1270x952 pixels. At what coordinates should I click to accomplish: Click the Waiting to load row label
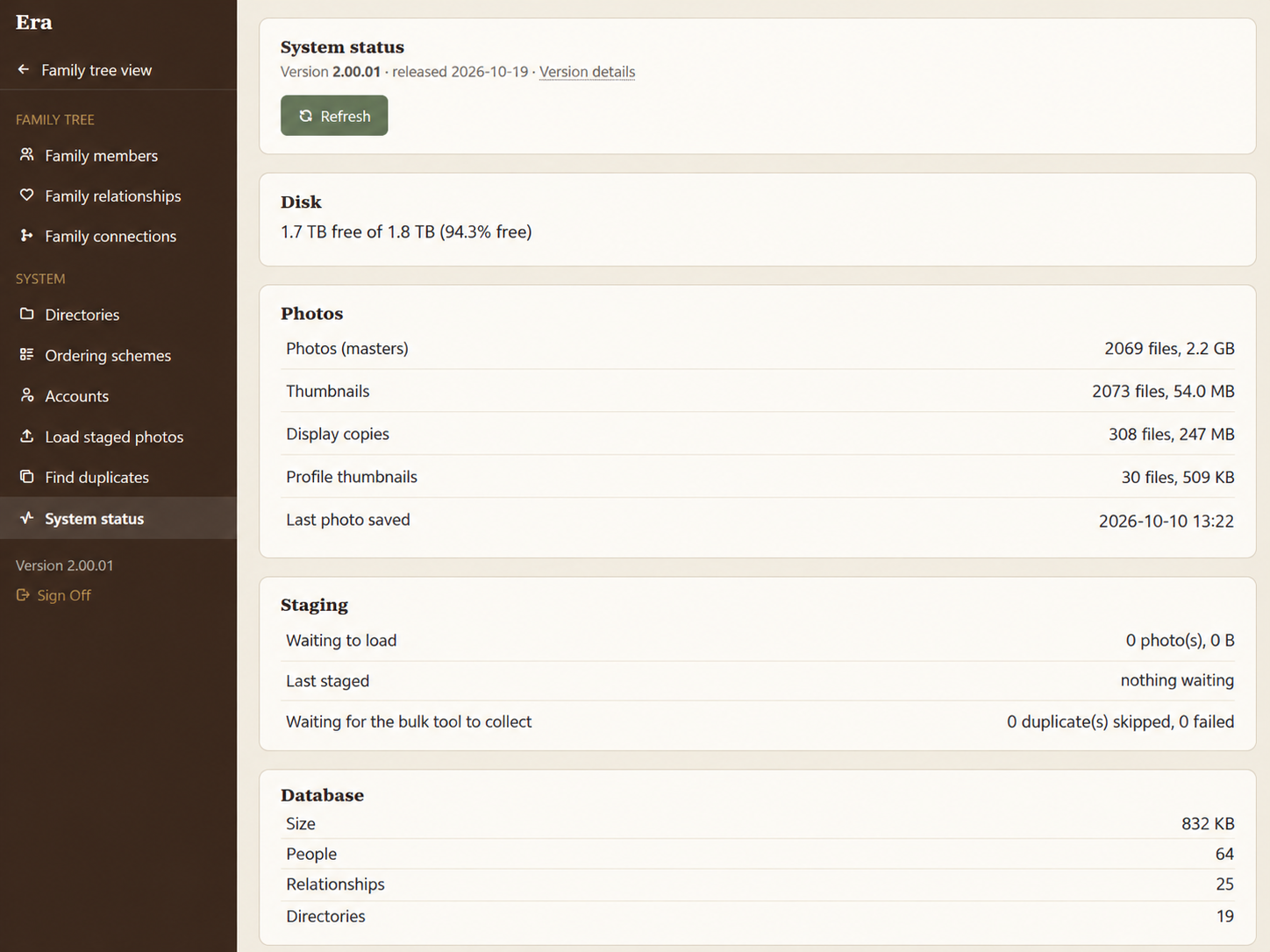341,640
